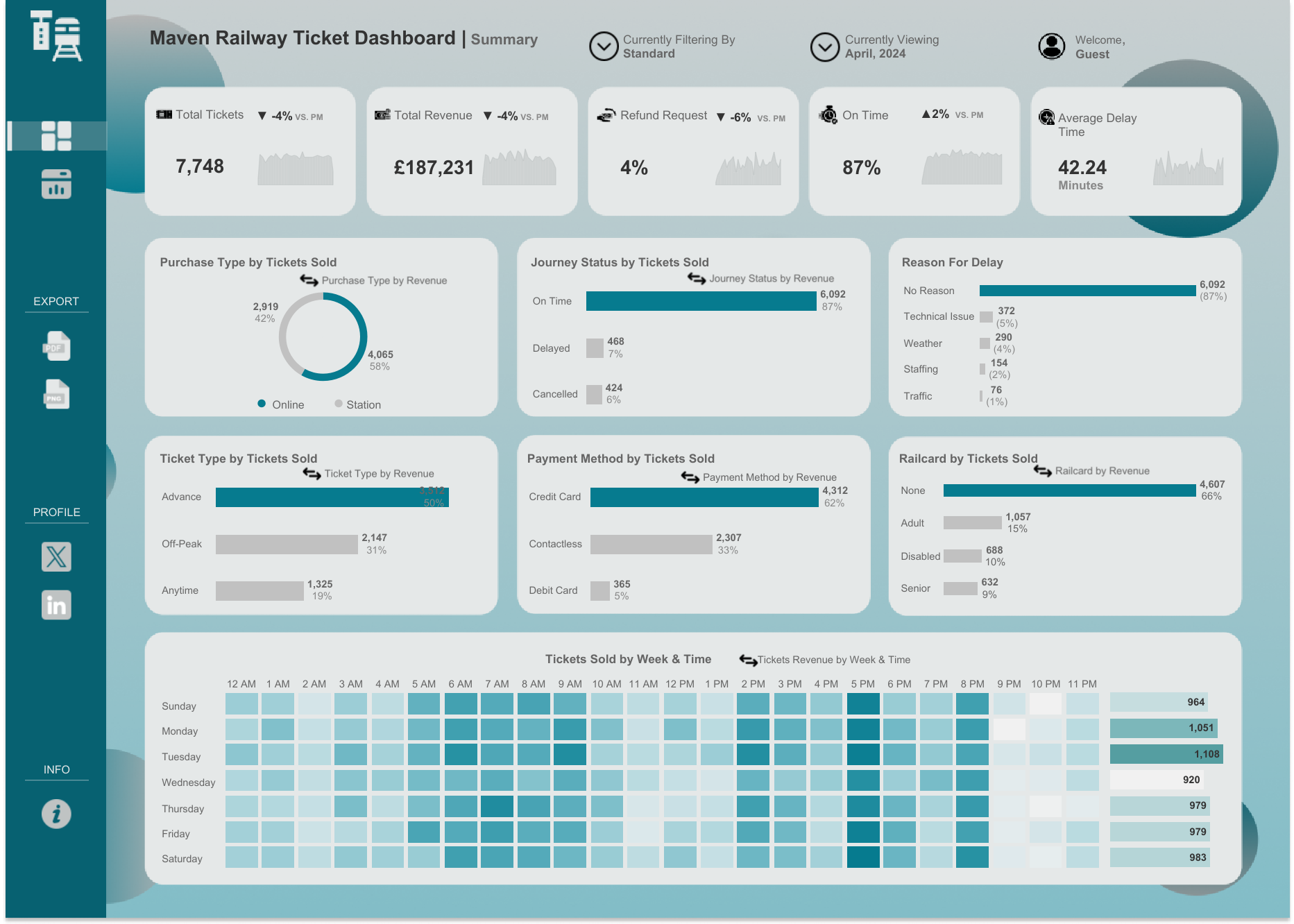Expand the Currently Viewing month dropdown

tap(825, 47)
